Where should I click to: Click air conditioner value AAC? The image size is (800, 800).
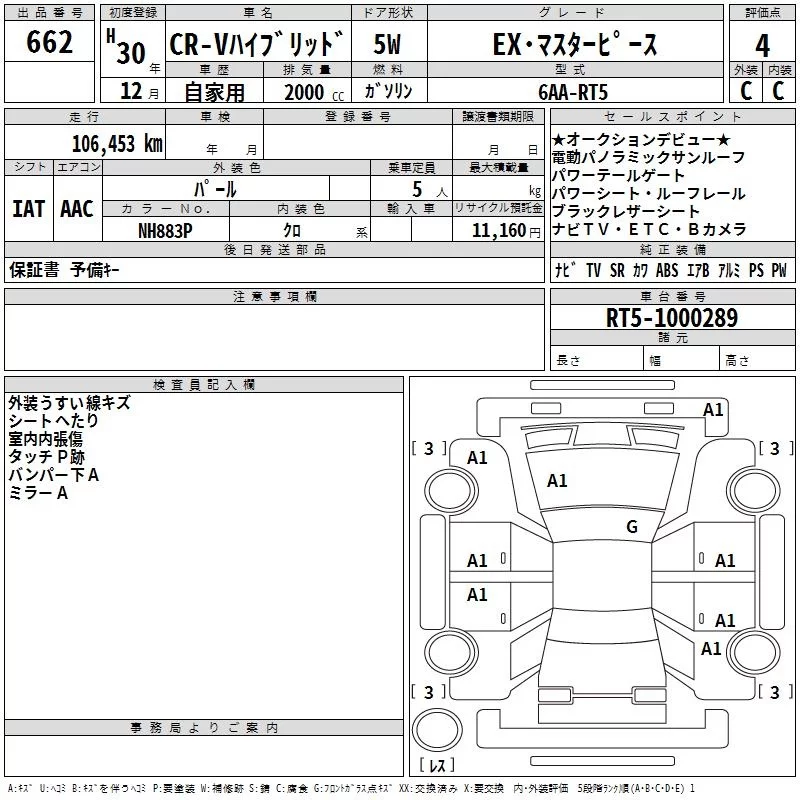[x=77, y=209]
